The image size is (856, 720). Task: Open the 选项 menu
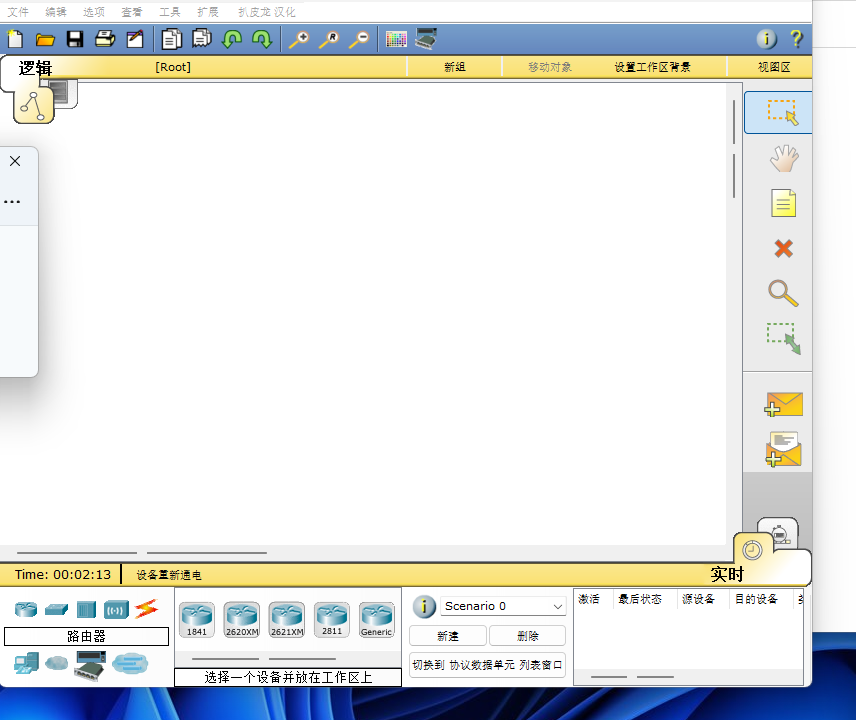(94, 12)
